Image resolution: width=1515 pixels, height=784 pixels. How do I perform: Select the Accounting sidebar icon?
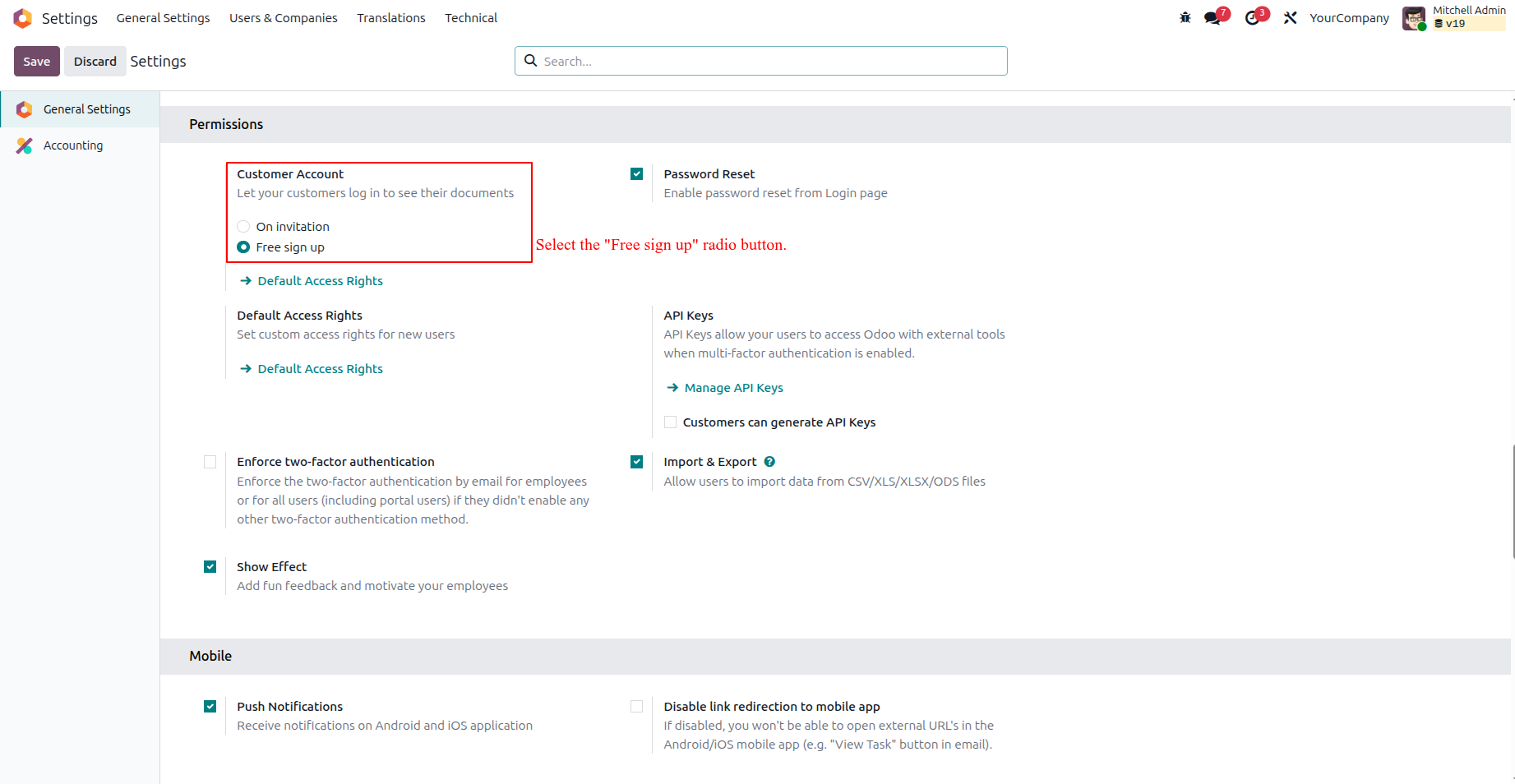tap(25, 145)
